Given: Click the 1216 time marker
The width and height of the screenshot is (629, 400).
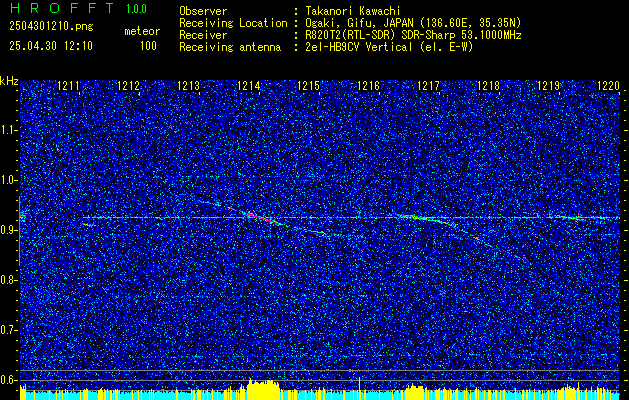Looking at the screenshot, I should (x=369, y=85).
